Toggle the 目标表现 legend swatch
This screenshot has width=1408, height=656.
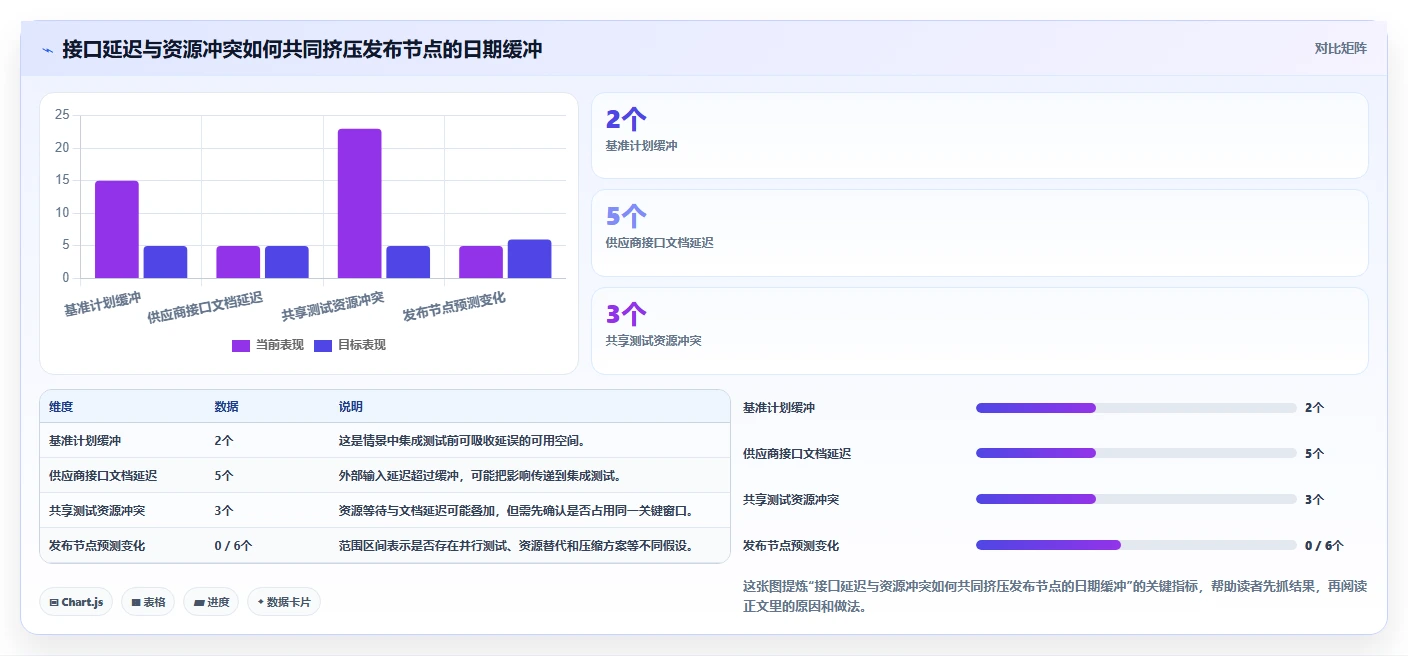click(323, 345)
